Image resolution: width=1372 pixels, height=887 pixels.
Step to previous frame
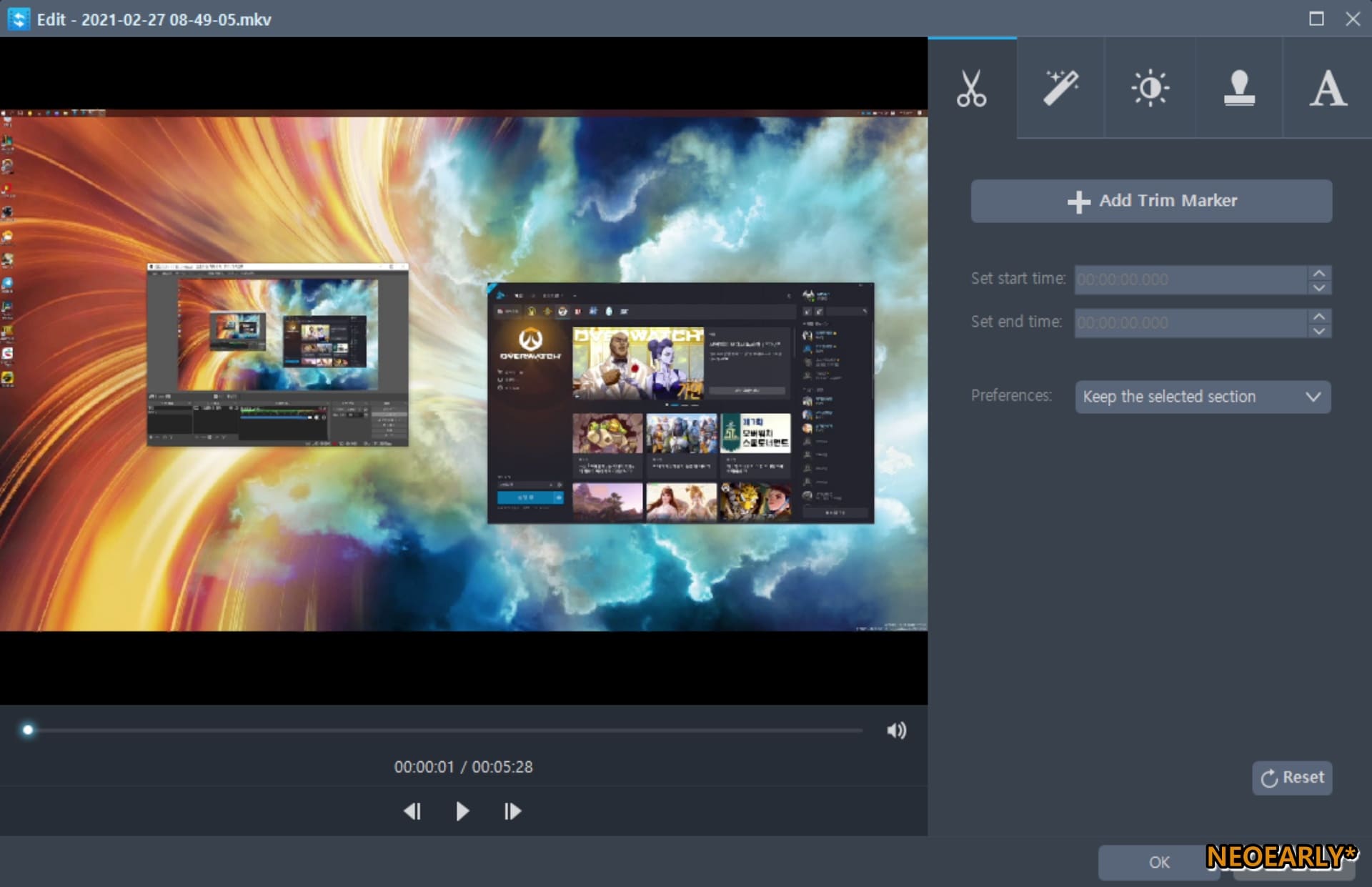point(412,811)
